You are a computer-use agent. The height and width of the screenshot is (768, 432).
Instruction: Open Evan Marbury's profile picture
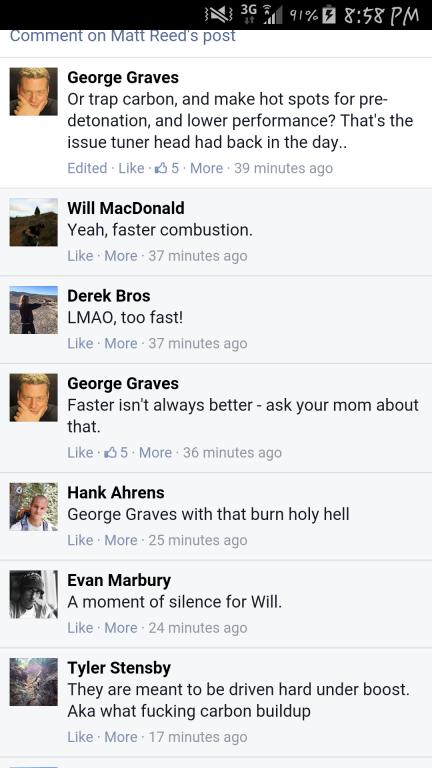(x=33, y=594)
